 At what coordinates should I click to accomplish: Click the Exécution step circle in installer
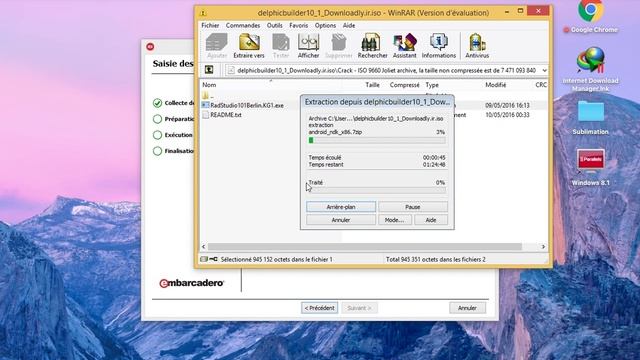[158, 135]
